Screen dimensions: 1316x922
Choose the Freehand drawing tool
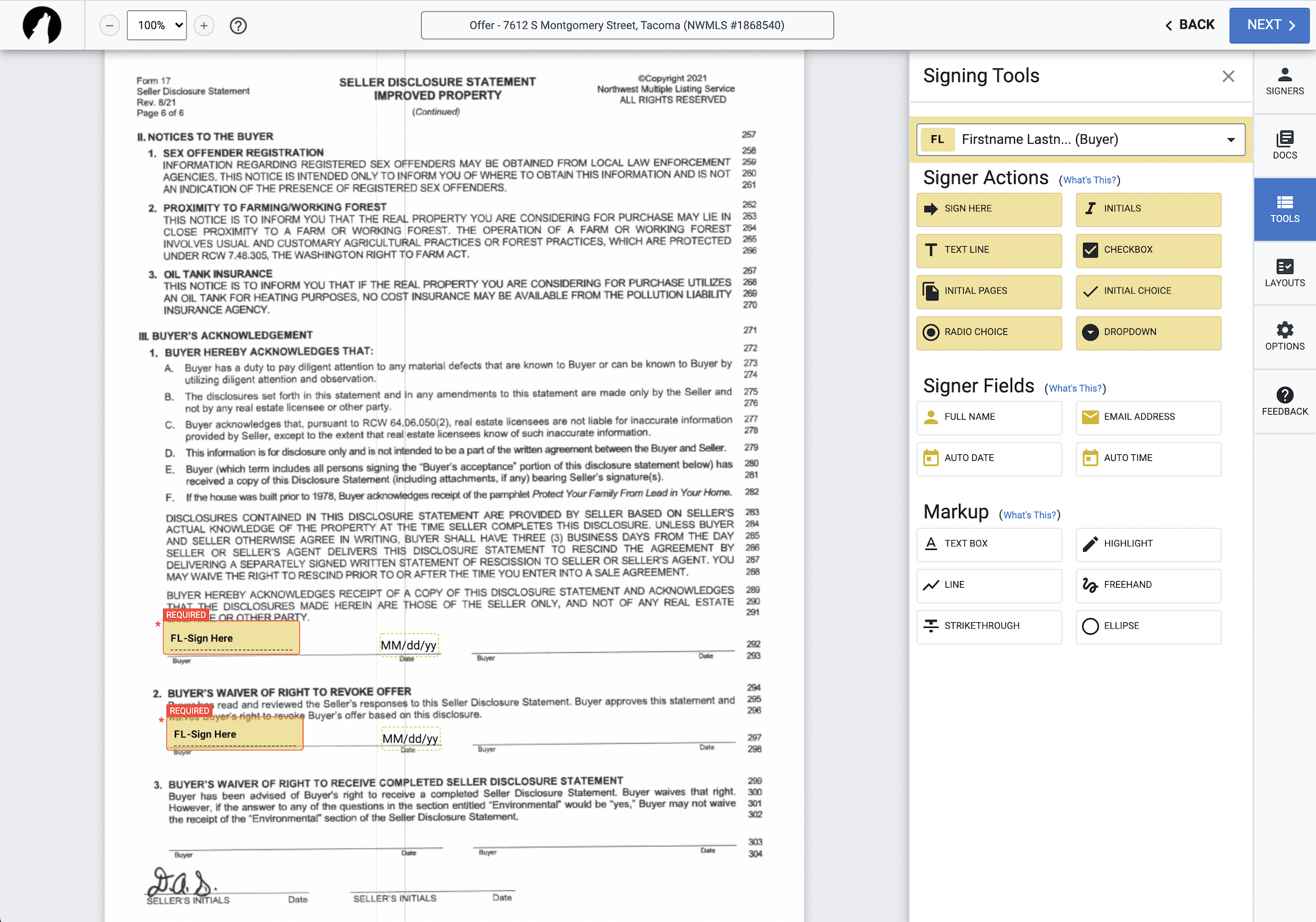[1148, 585]
